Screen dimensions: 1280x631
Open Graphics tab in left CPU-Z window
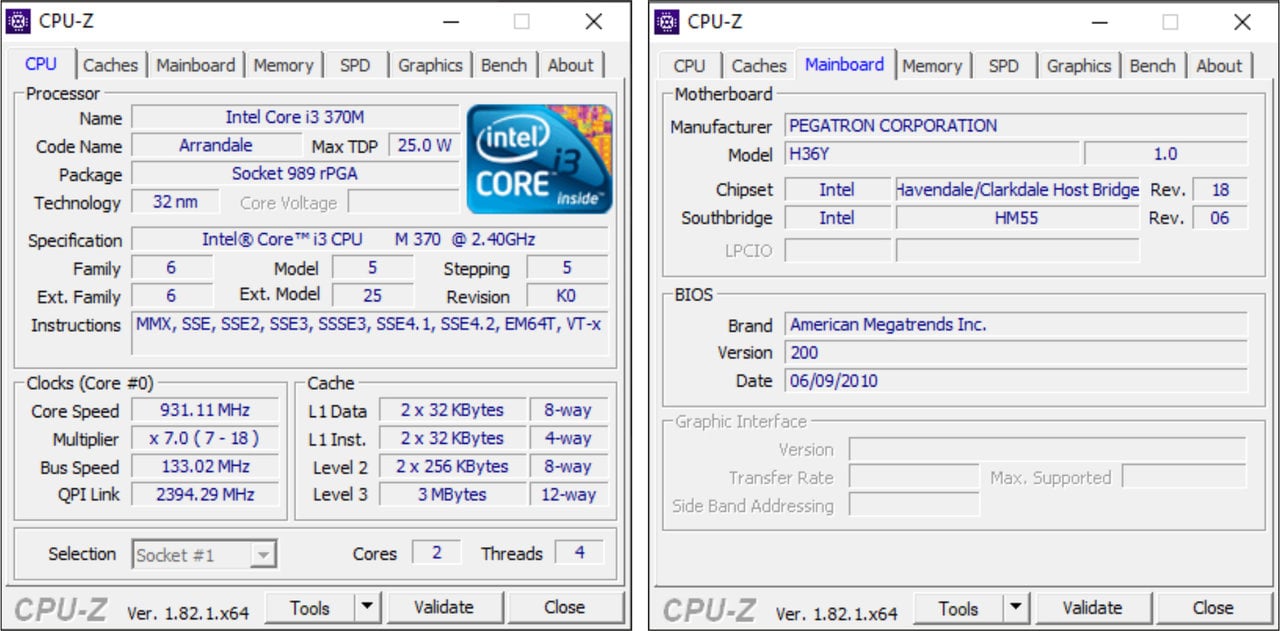(430, 65)
